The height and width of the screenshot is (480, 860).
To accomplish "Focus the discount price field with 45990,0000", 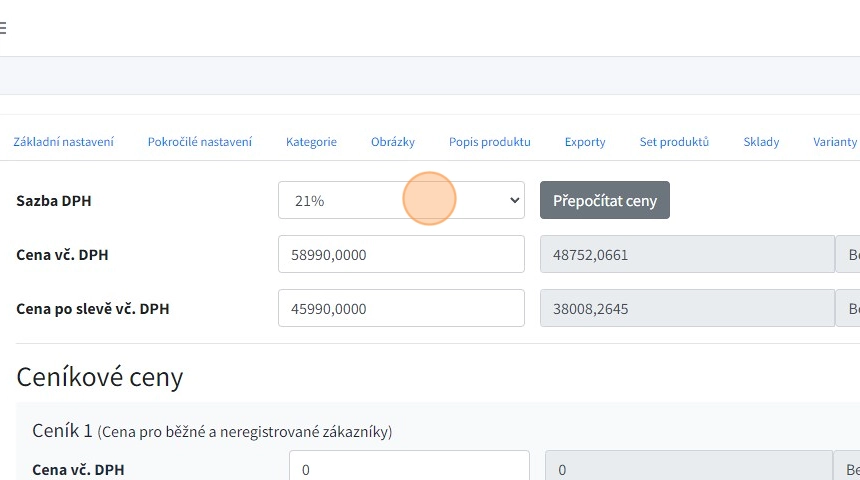I will (401, 308).
